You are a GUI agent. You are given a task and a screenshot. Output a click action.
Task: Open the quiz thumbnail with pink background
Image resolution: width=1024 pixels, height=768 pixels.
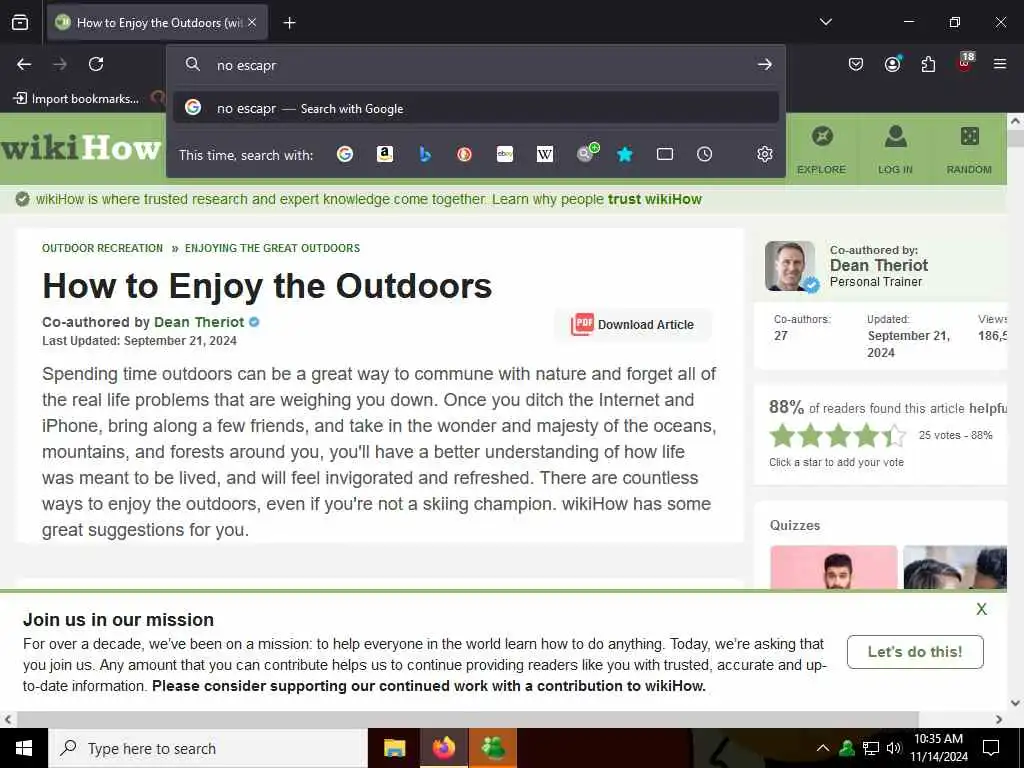(x=834, y=567)
